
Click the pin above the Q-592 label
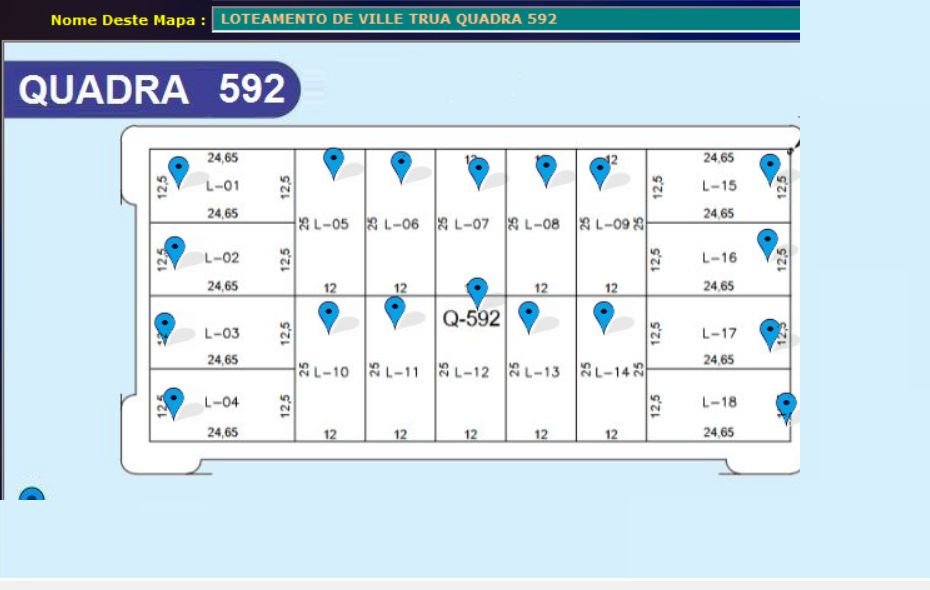[477, 291]
